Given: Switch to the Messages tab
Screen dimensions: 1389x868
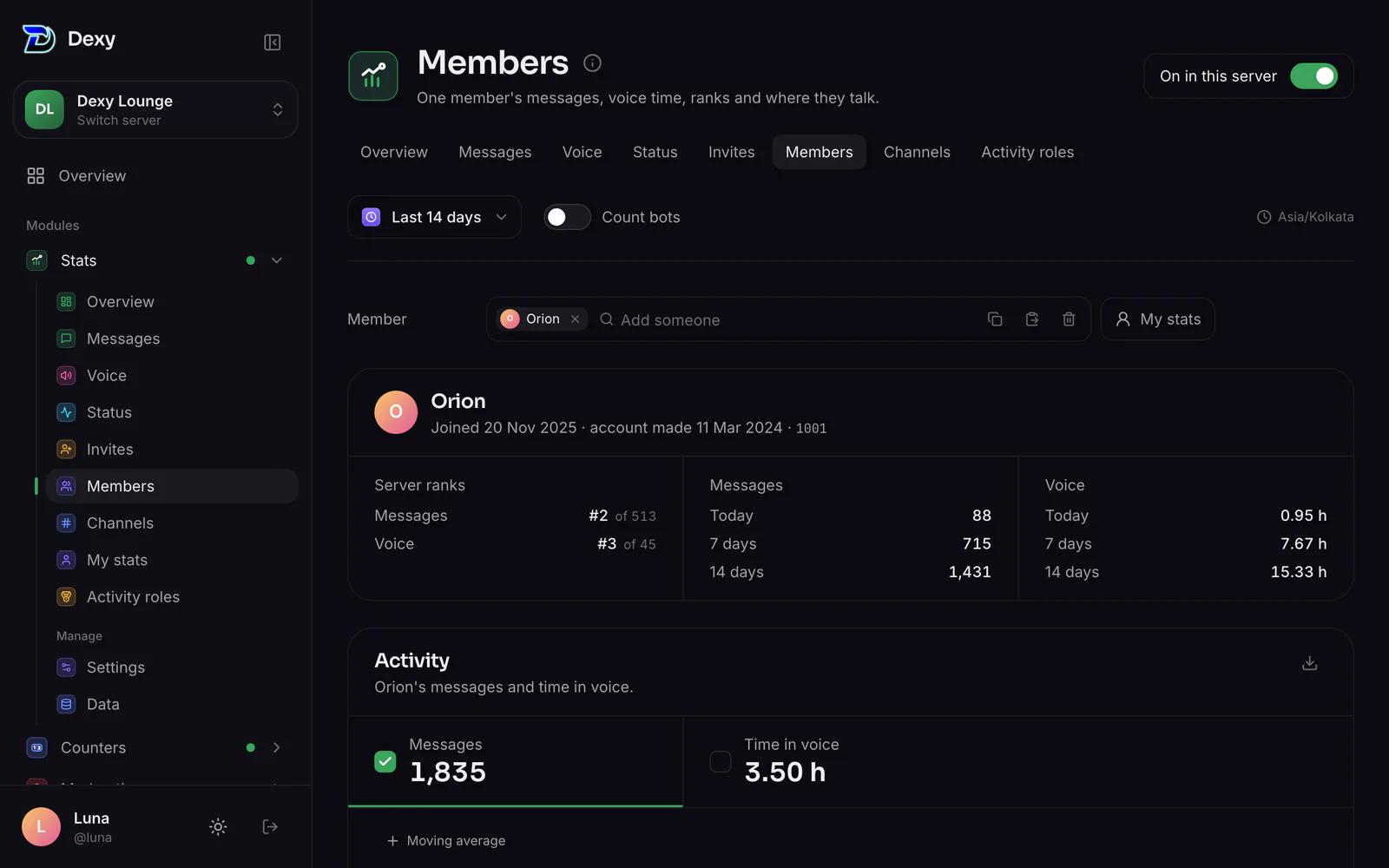Looking at the screenshot, I should [495, 152].
